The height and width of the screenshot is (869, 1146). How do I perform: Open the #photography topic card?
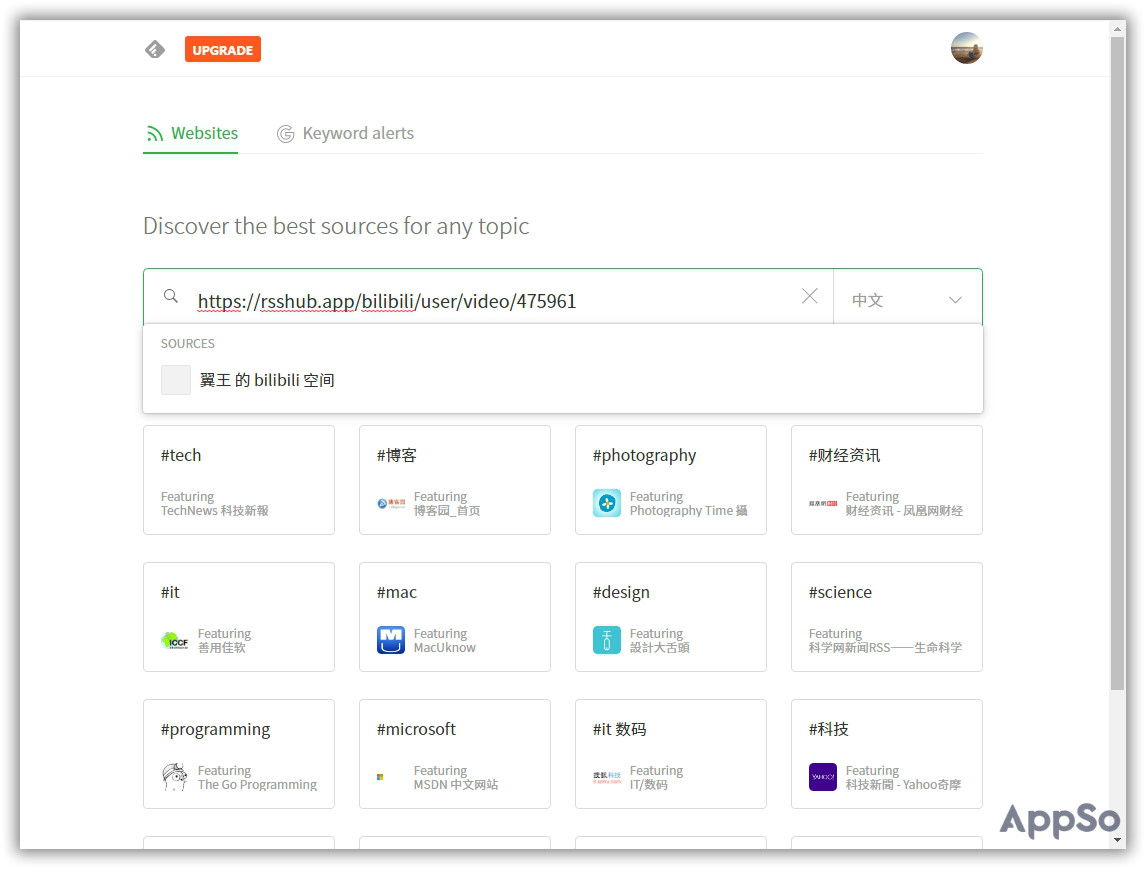671,480
